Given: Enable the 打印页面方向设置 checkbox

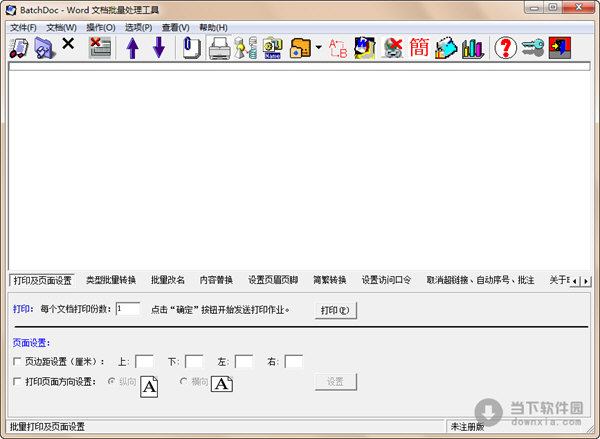Looking at the screenshot, I should pyautogui.click(x=17, y=381).
